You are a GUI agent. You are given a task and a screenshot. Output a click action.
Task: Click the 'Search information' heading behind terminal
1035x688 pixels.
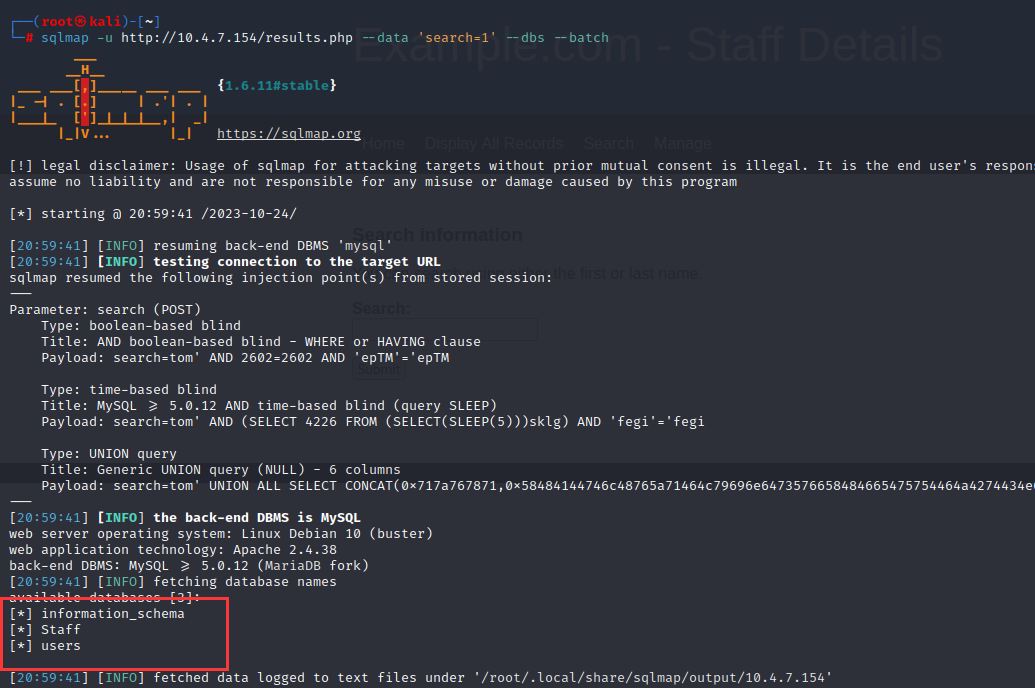tap(437, 234)
